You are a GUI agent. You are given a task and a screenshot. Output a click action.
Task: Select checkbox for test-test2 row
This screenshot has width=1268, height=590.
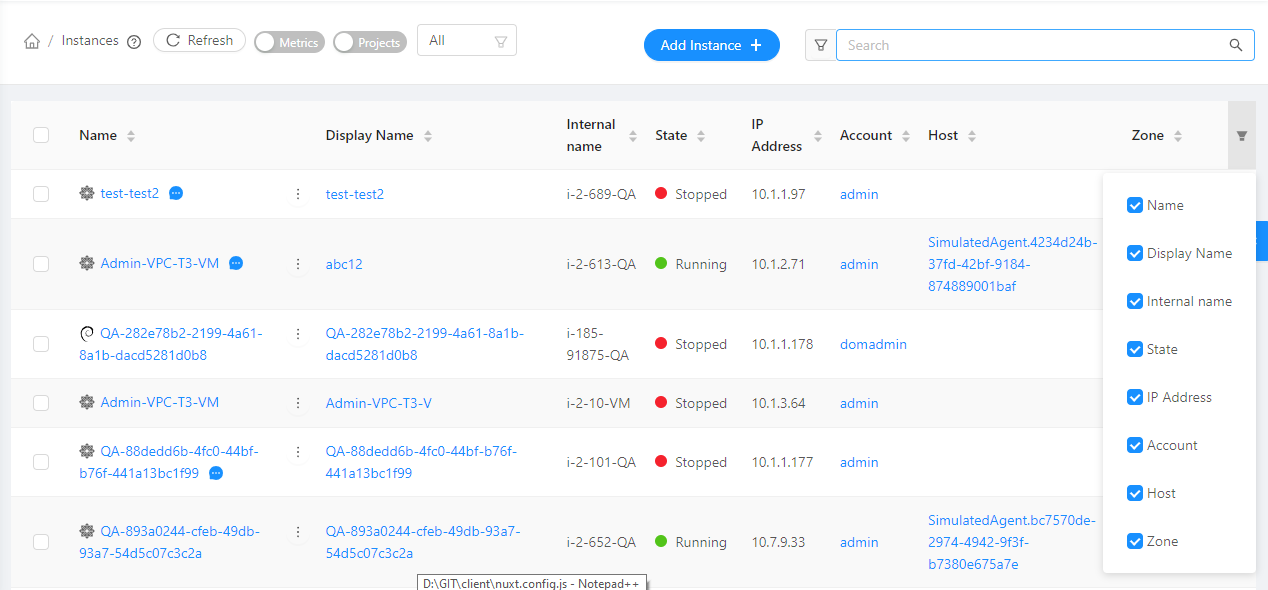pyautogui.click(x=41, y=194)
